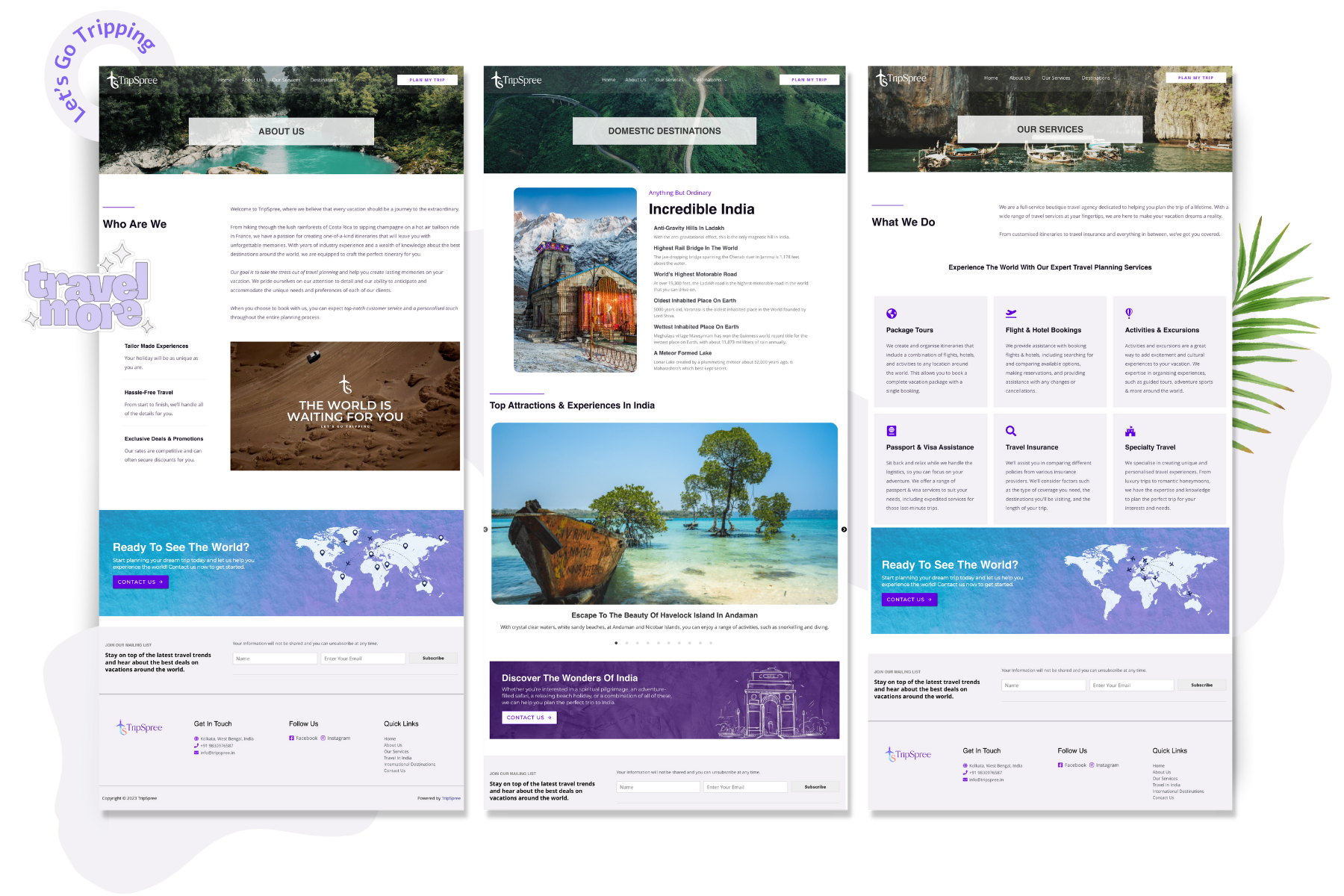Click PLAN MY TRIP on Domestic Destinations page

809,79
